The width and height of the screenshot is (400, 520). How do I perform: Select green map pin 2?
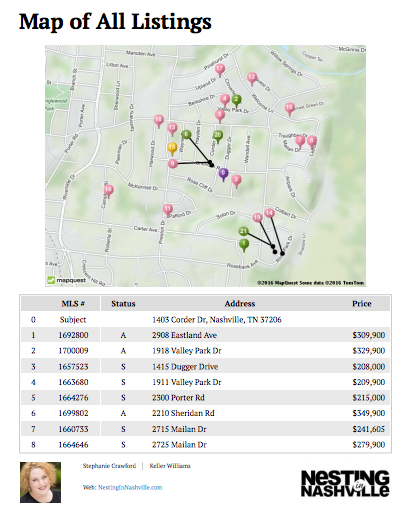point(236,101)
